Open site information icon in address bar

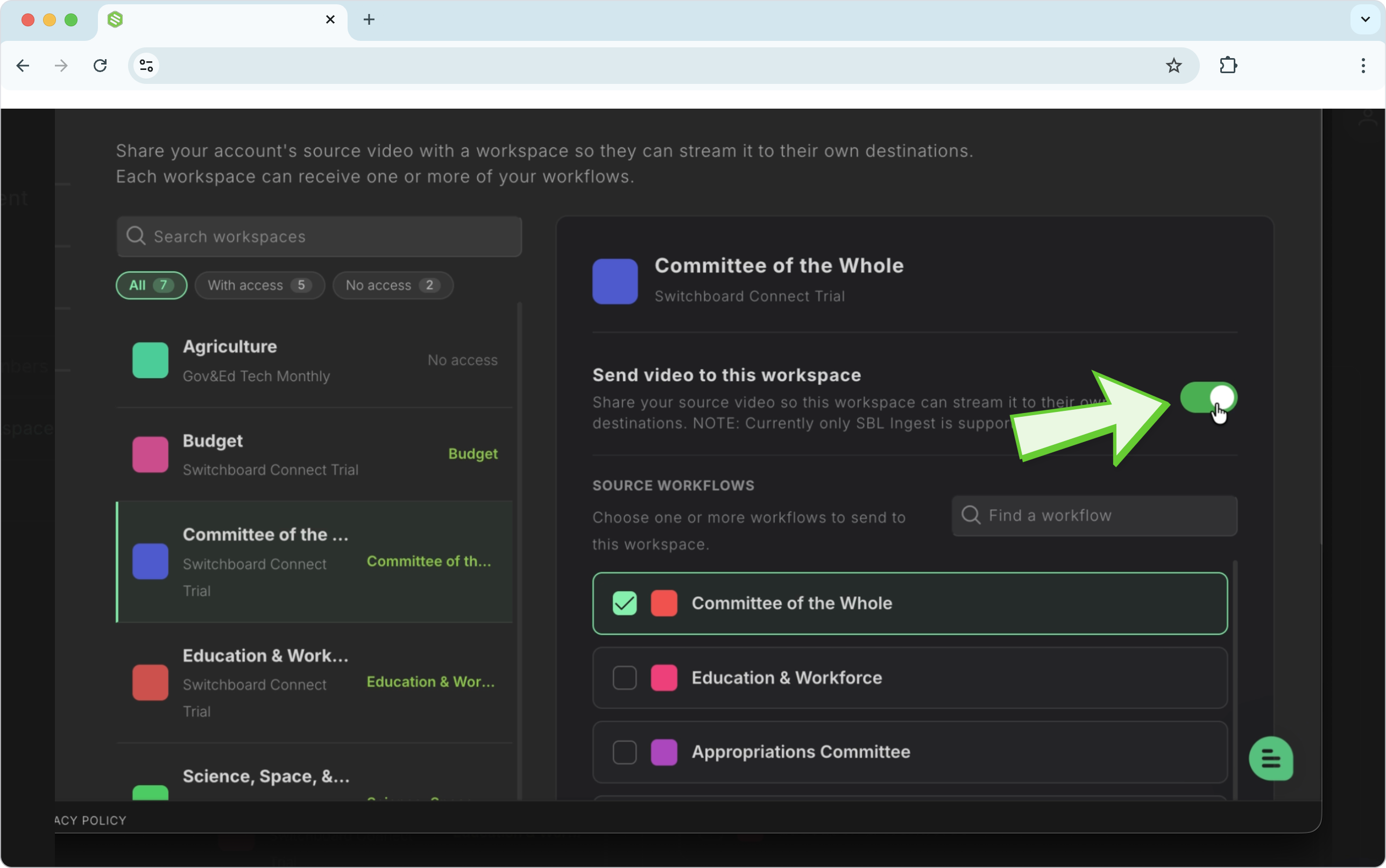click(146, 66)
